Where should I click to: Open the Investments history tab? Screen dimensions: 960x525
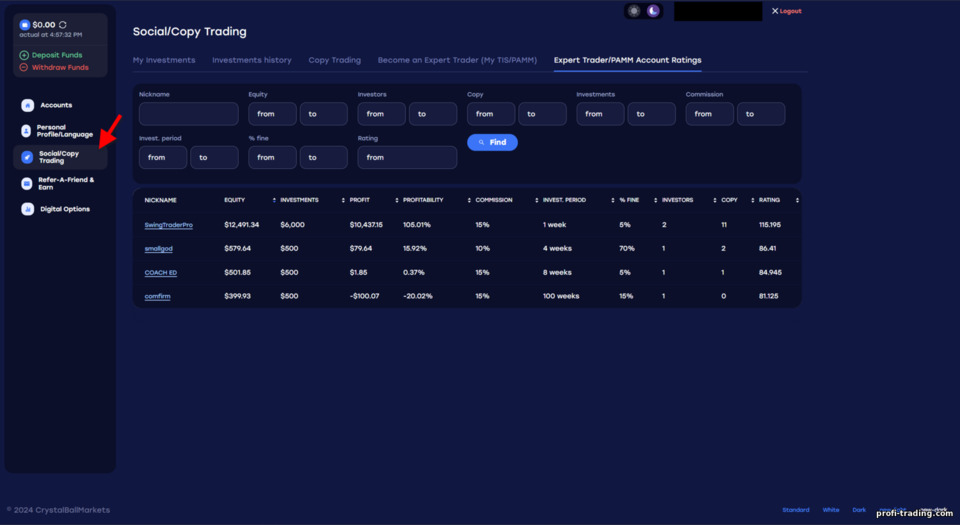click(252, 60)
